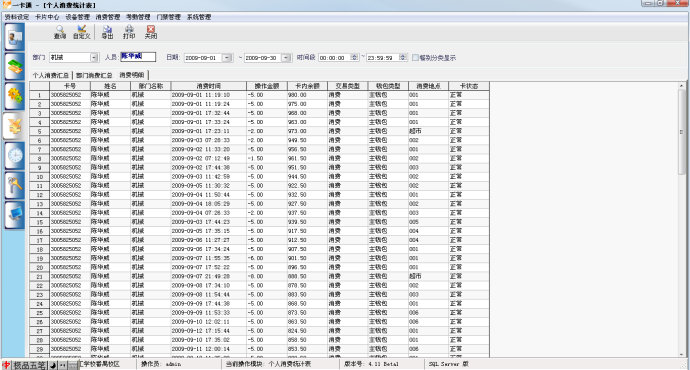Viewport: 690px width, 370px height.
Task: Open the green card stack sidebar icon
Action: pyautogui.click(x=15, y=67)
